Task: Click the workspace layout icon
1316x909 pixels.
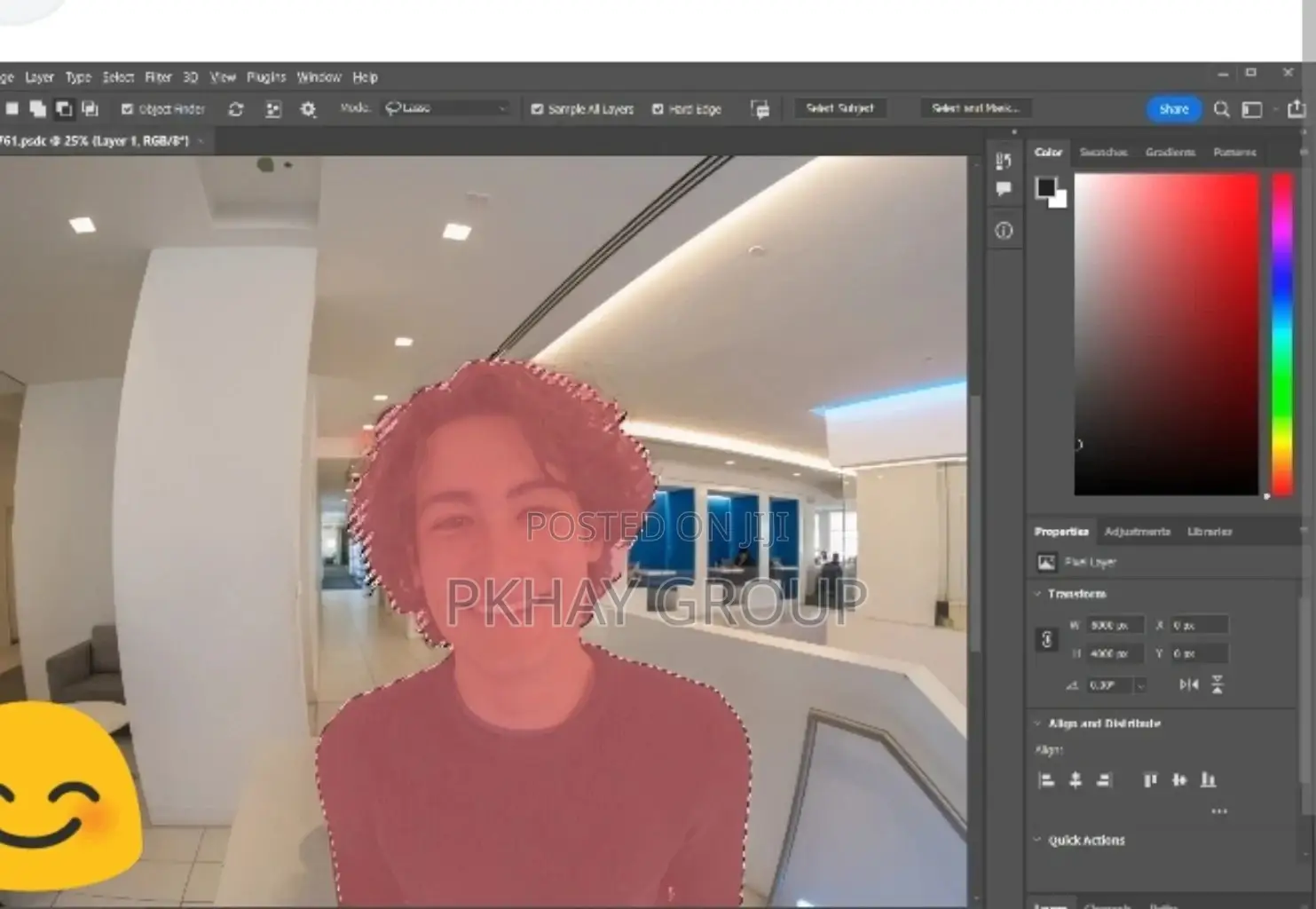Action: [1252, 109]
